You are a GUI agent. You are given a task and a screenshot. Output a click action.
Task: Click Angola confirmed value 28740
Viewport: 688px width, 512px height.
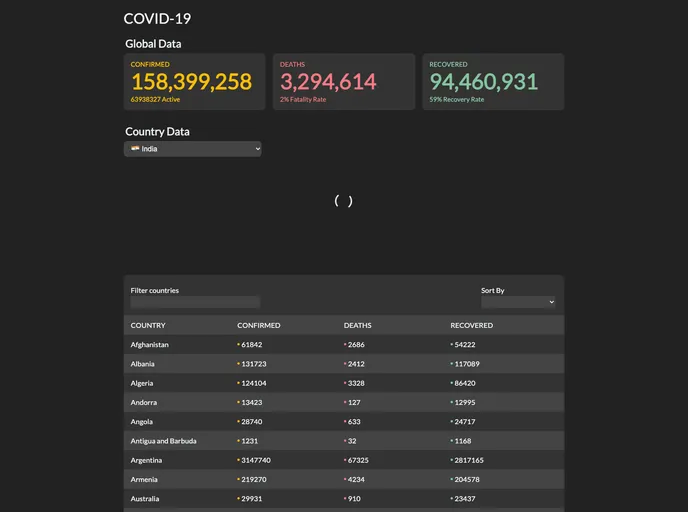[x=251, y=422]
